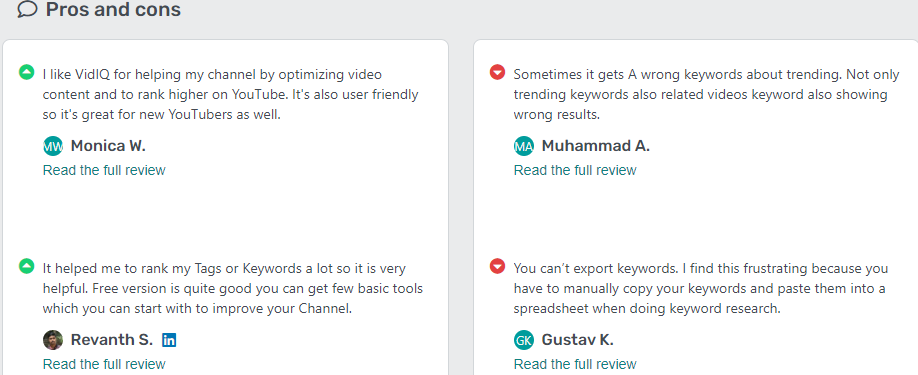The image size is (918, 375).
Task: Read the full review by Muhammad A.
Action: (575, 170)
